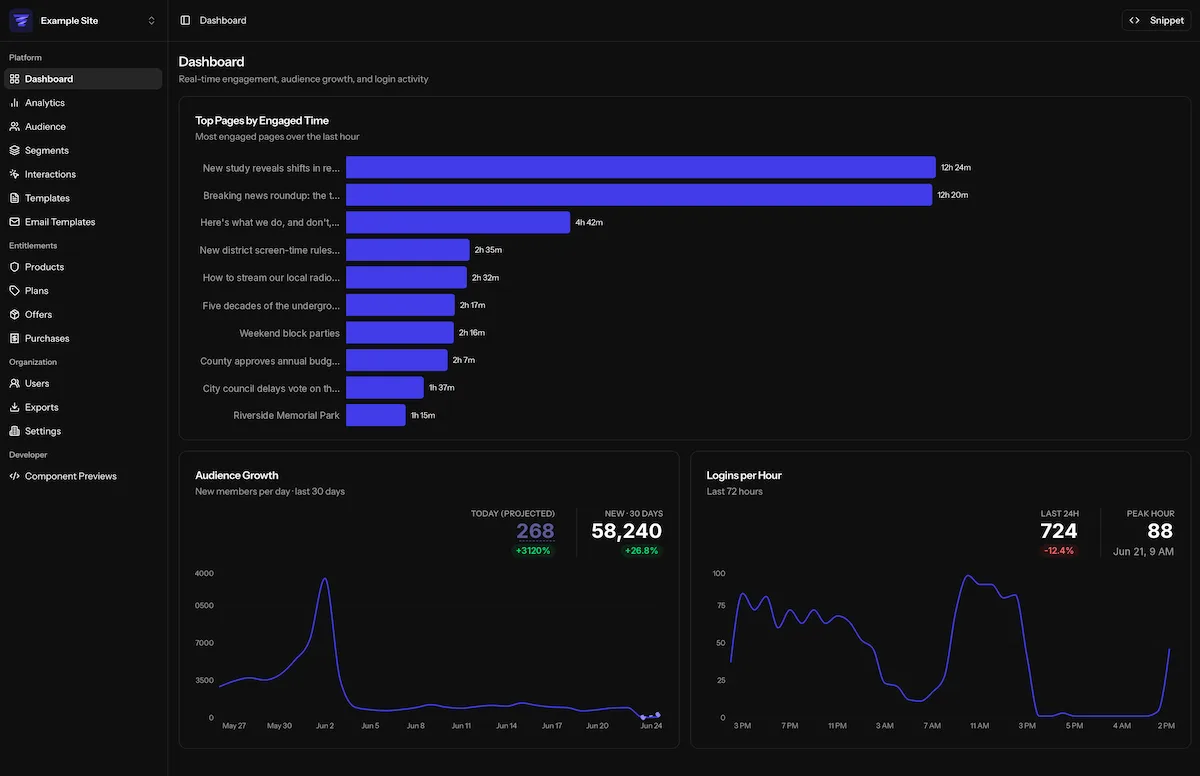Viewport: 1200px width, 776px height.
Task: Go to Analytics in sidebar
Action: click(83, 103)
